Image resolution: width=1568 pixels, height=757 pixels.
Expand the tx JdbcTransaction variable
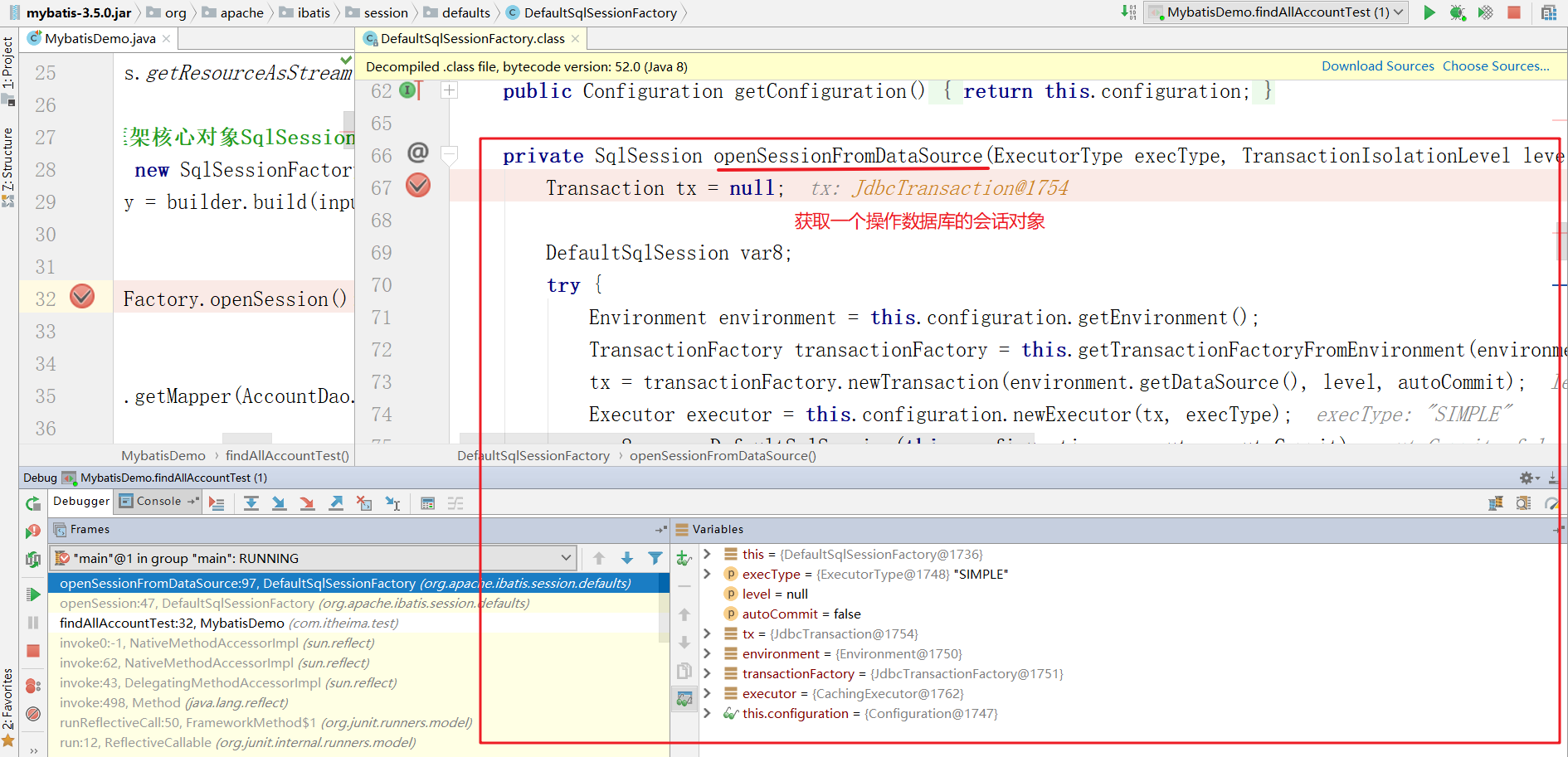(x=707, y=633)
